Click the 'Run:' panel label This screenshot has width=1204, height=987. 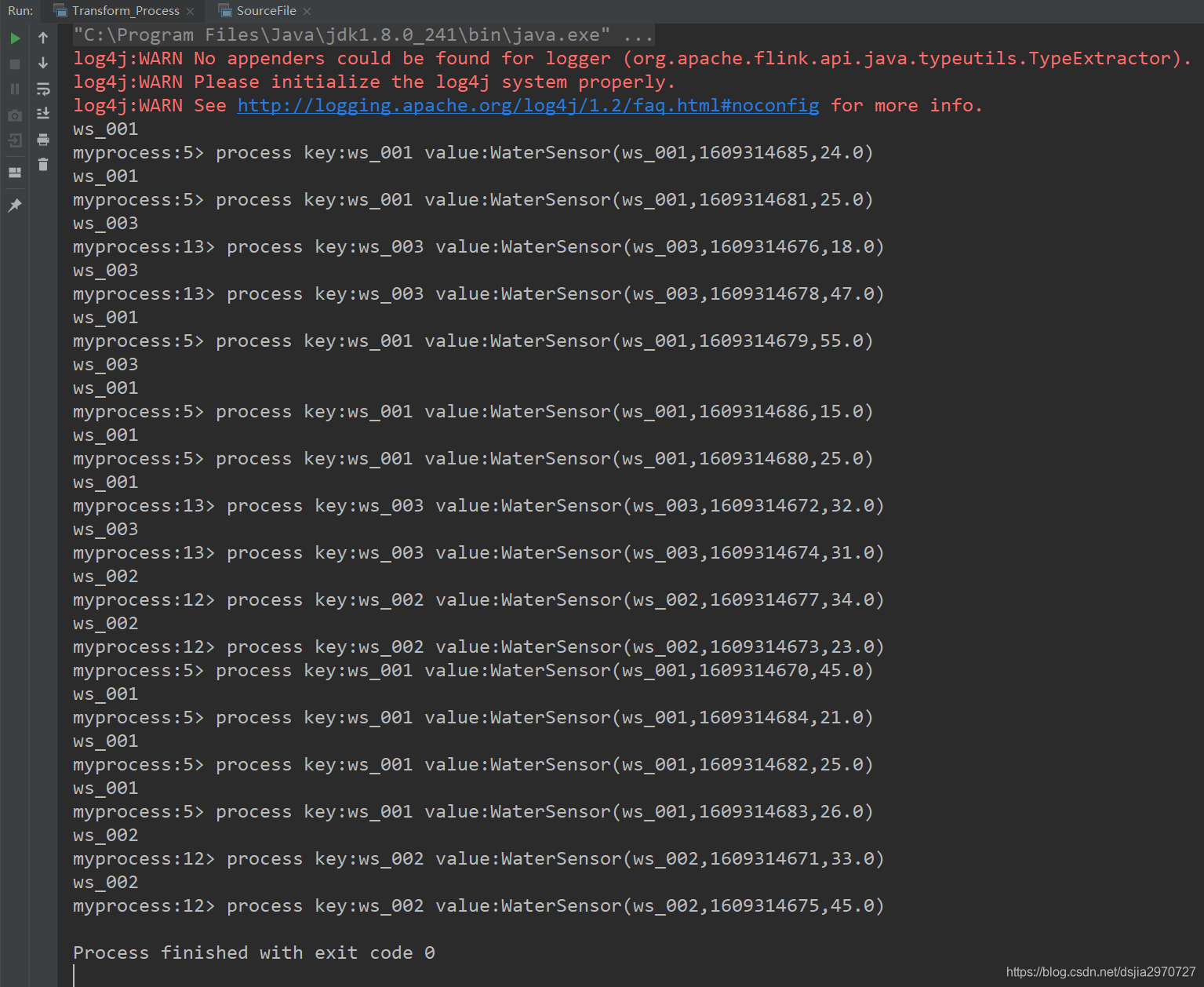point(20,11)
